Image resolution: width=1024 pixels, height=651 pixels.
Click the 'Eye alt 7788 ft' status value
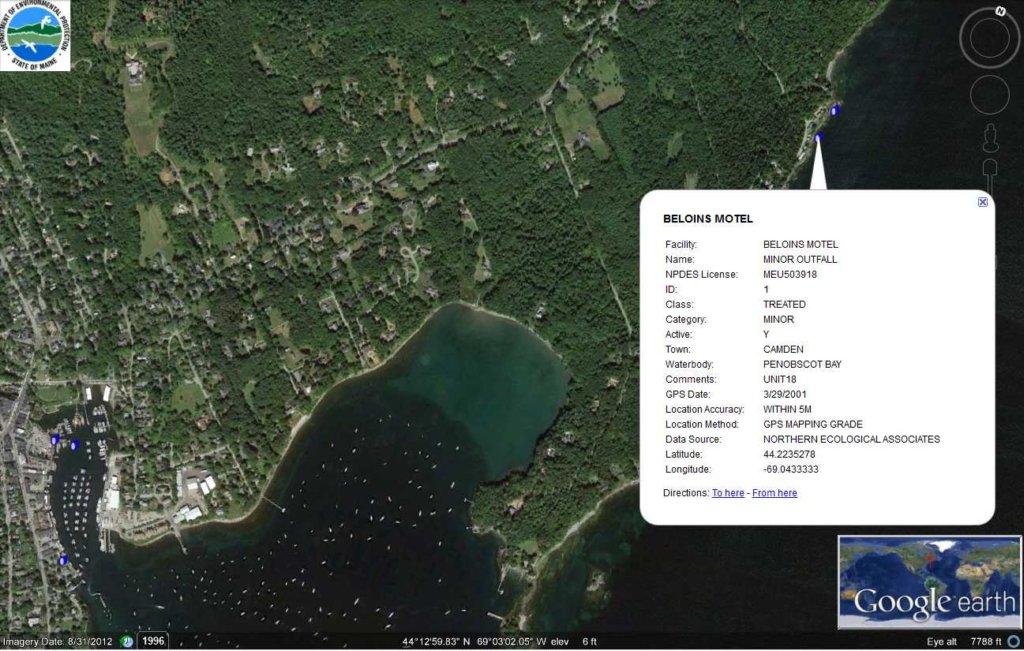pos(963,642)
